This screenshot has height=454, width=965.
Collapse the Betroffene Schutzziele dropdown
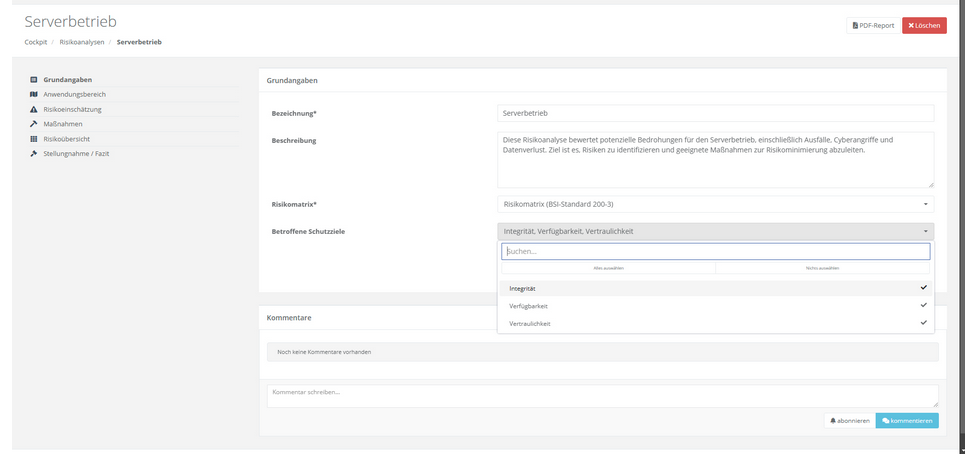pos(715,231)
